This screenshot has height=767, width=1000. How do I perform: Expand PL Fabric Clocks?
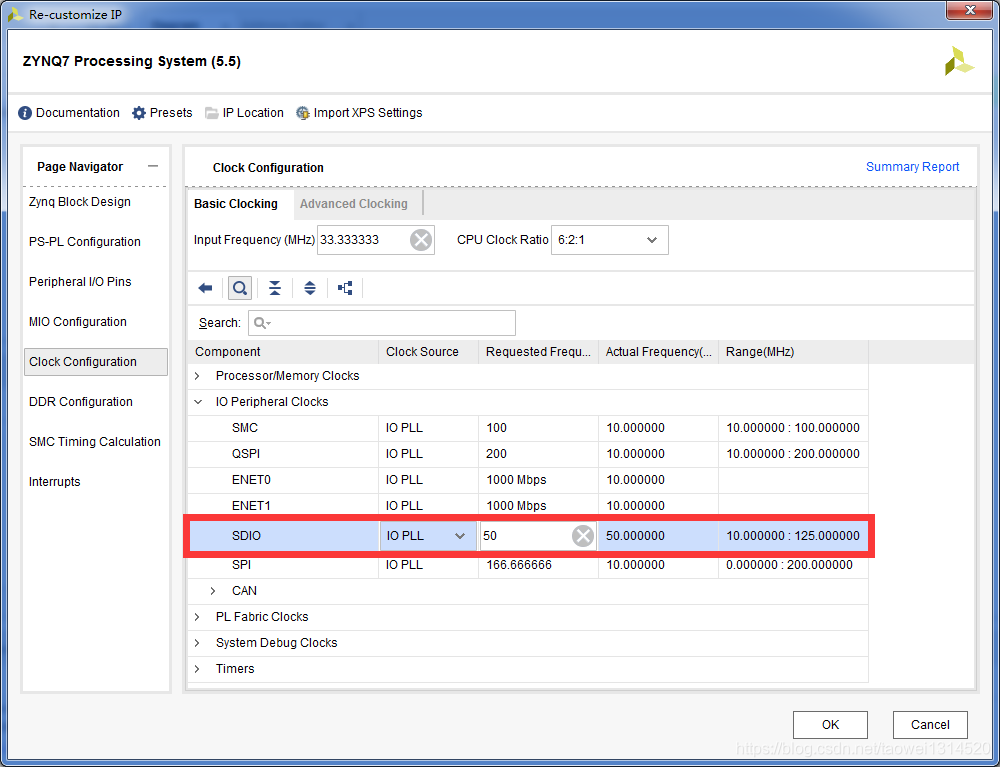pos(198,617)
